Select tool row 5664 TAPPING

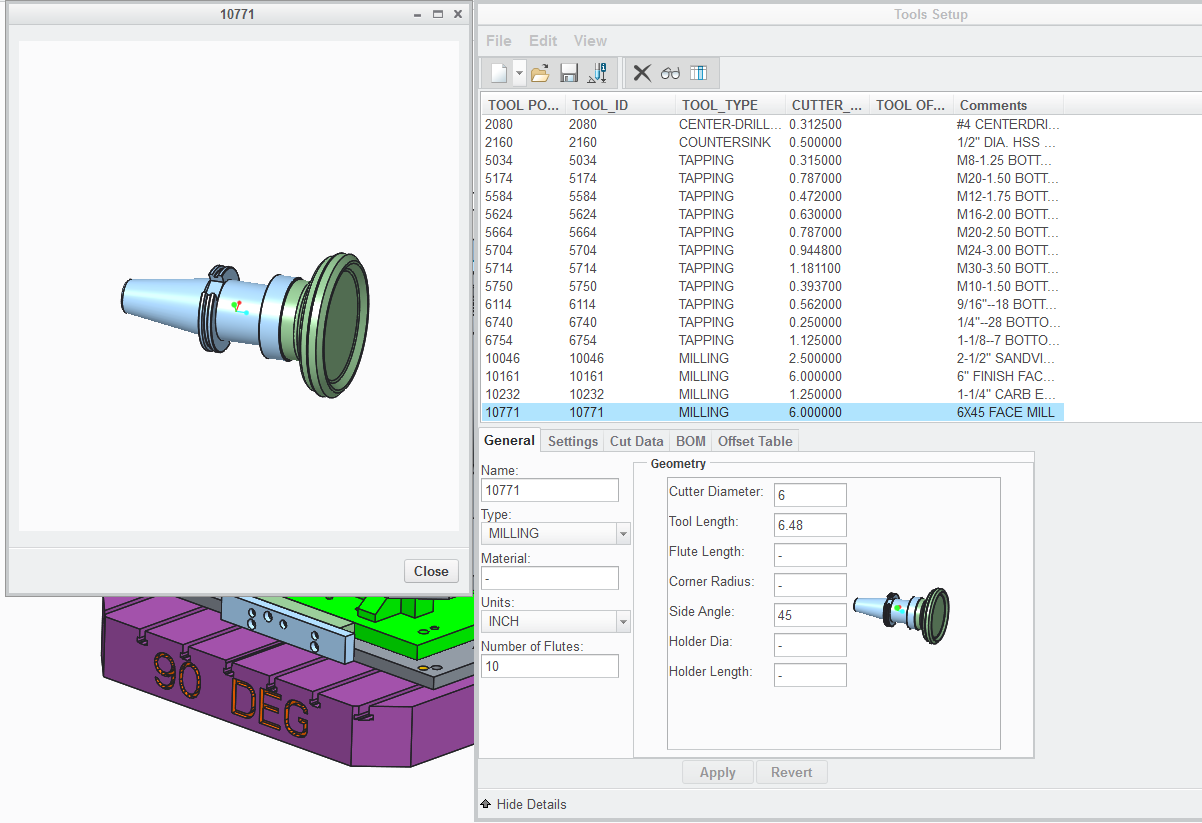click(772, 232)
